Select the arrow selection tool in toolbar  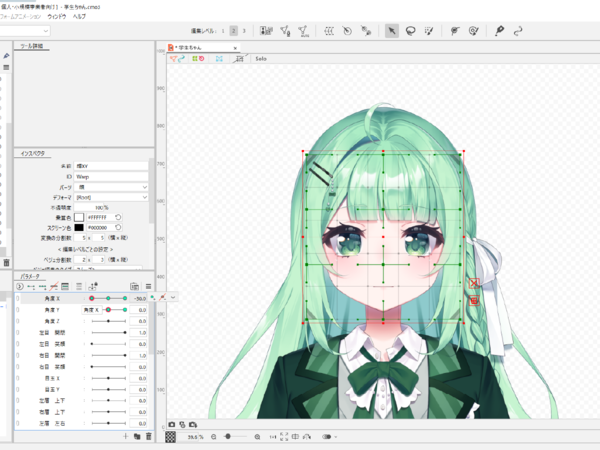tap(392, 31)
